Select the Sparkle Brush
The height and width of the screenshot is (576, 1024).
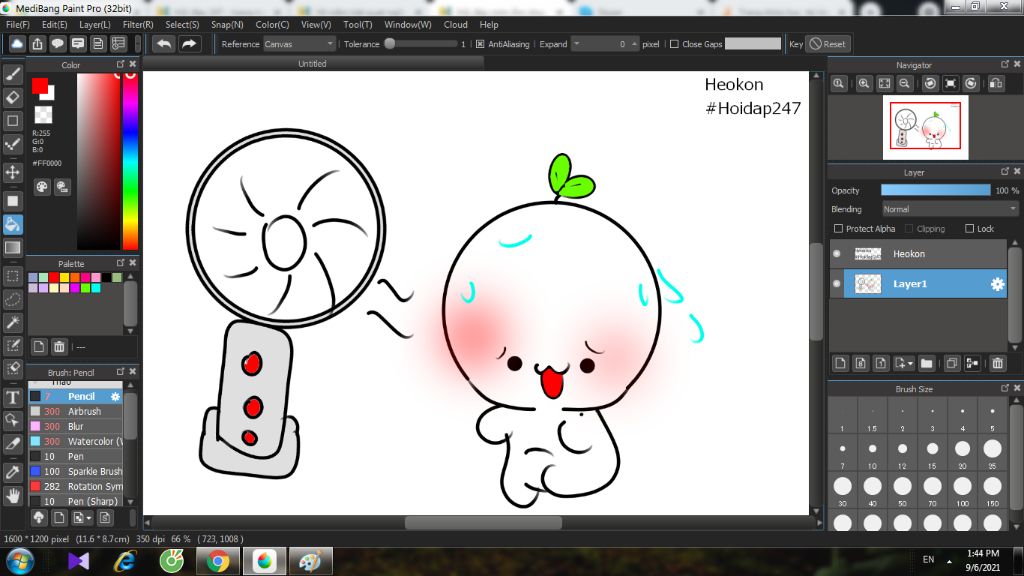point(76,472)
